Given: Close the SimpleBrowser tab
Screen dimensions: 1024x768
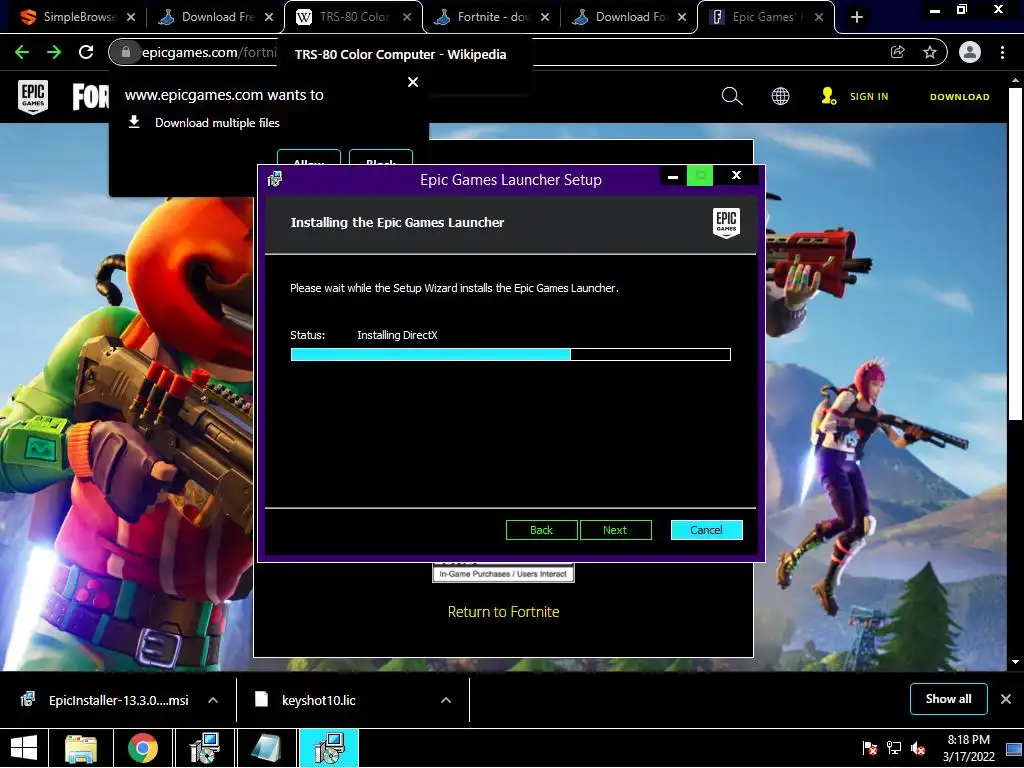Looking at the screenshot, I should coord(131,17).
